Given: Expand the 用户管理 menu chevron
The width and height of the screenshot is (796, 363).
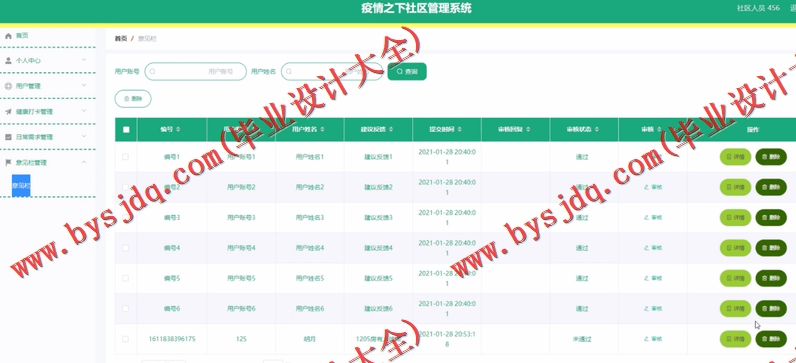Looking at the screenshot, I should point(84,85).
